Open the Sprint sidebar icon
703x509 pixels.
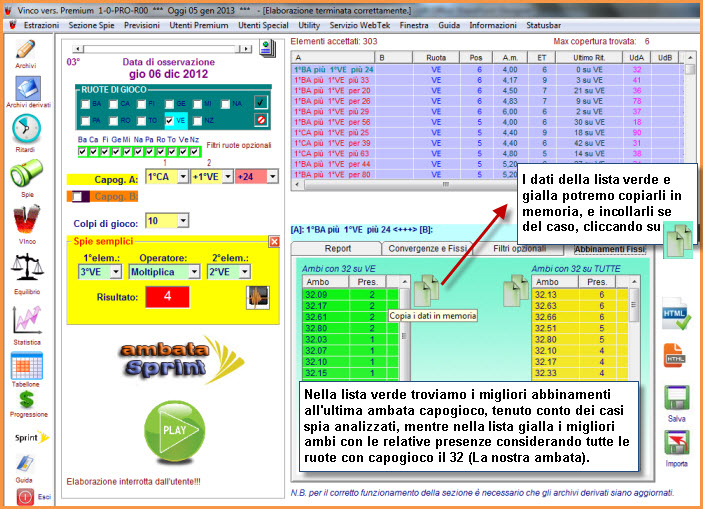point(31,437)
